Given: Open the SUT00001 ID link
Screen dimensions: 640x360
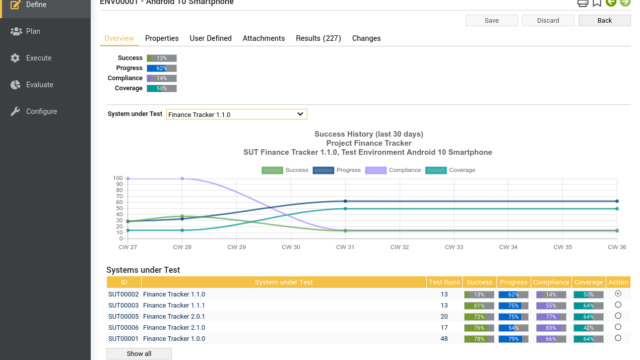Looking at the screenshot, I should [x=123, y=338].
